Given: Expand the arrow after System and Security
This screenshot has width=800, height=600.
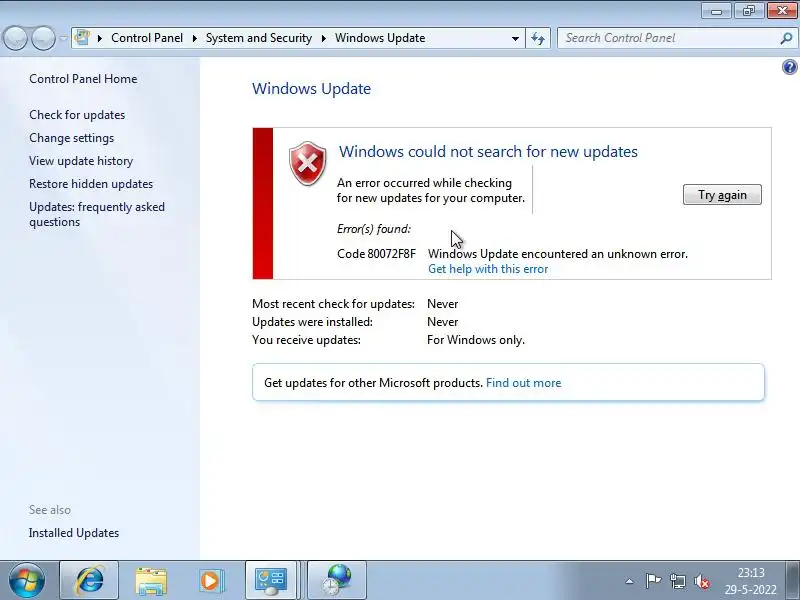Looking at the screenshot, I should coord(323,38).
